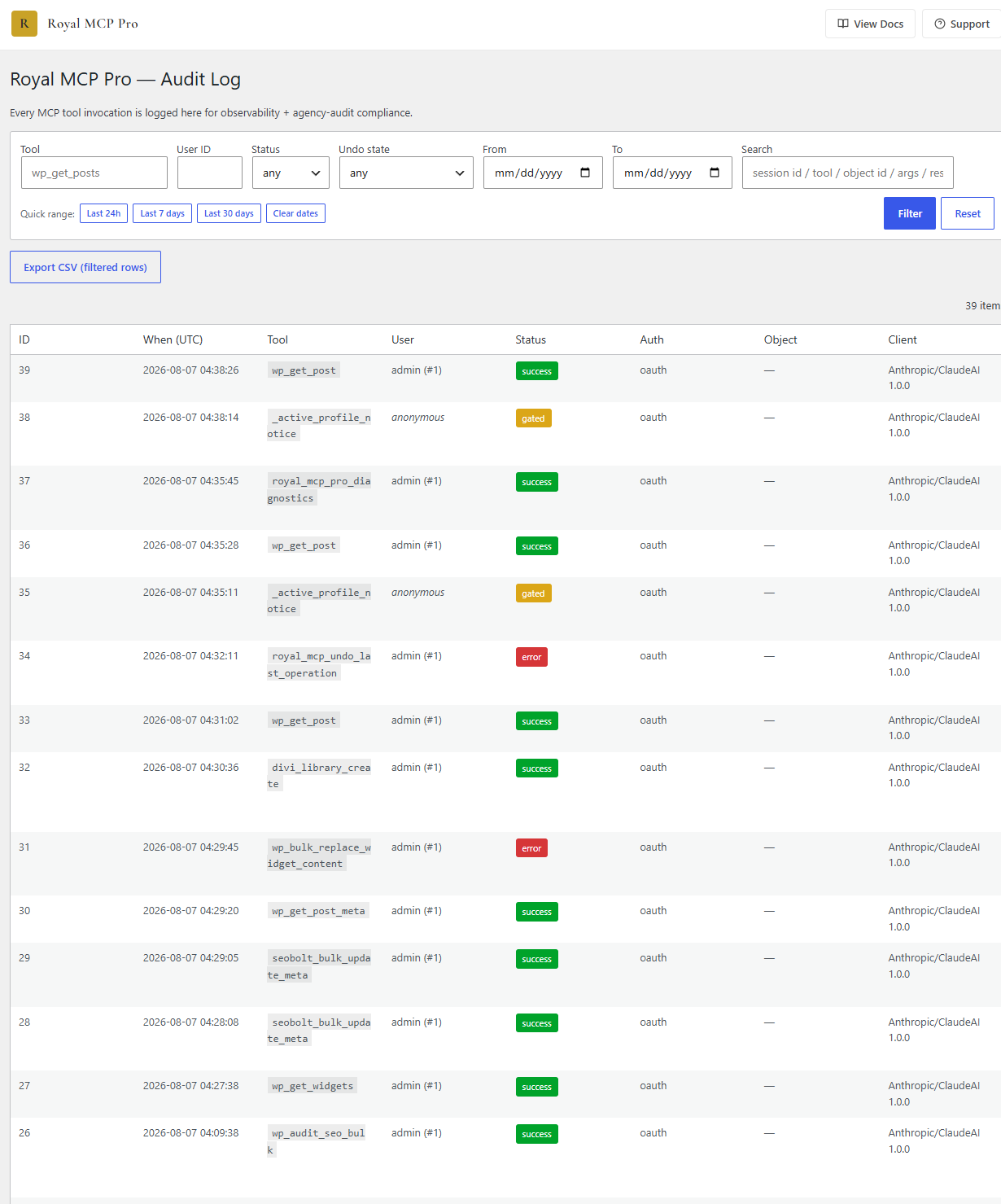Screen dimensions: 1001x1204
Task: Click anonymous user in row 38
Action: [417, 418]
